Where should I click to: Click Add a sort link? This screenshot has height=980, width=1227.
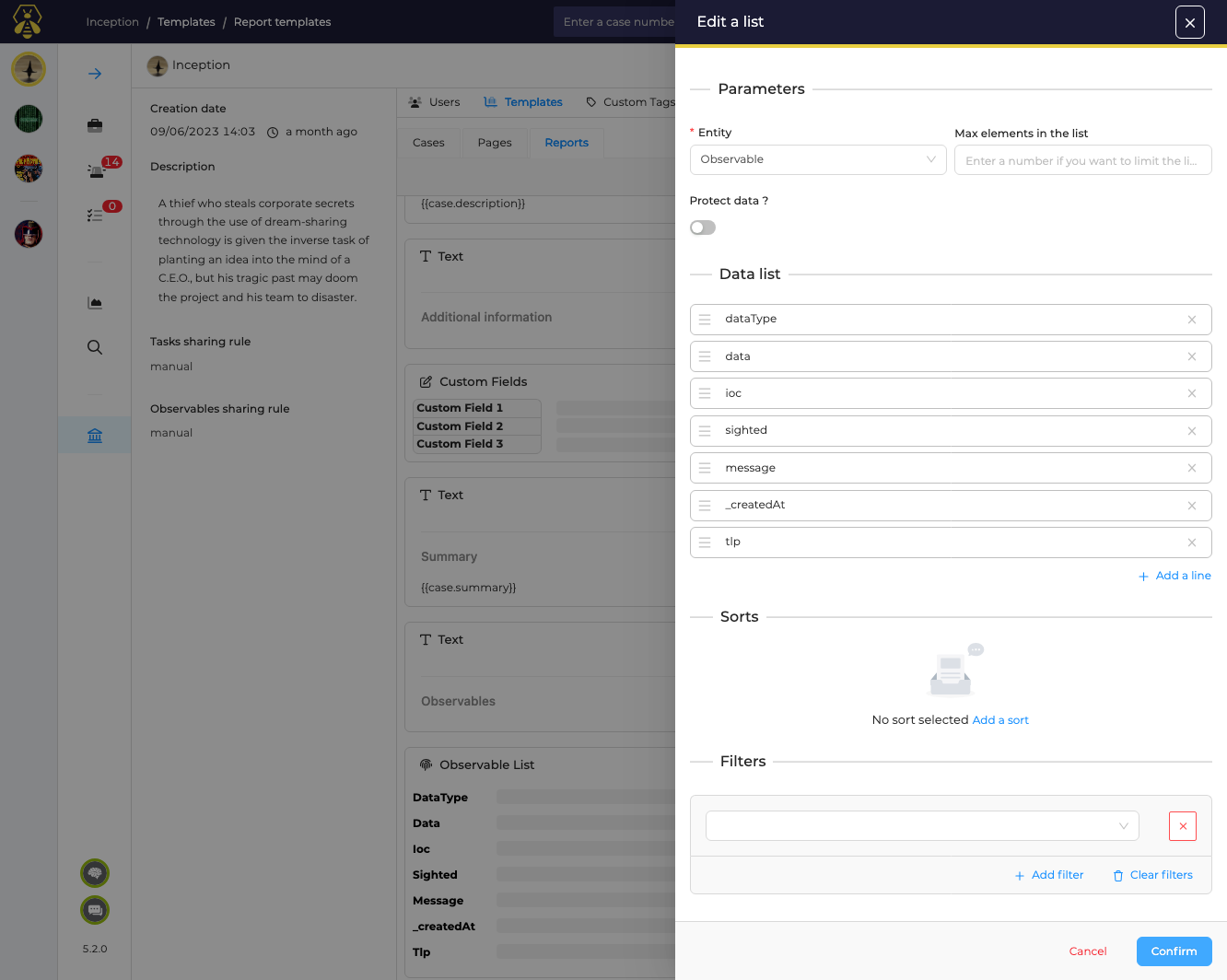(1000, 720)
